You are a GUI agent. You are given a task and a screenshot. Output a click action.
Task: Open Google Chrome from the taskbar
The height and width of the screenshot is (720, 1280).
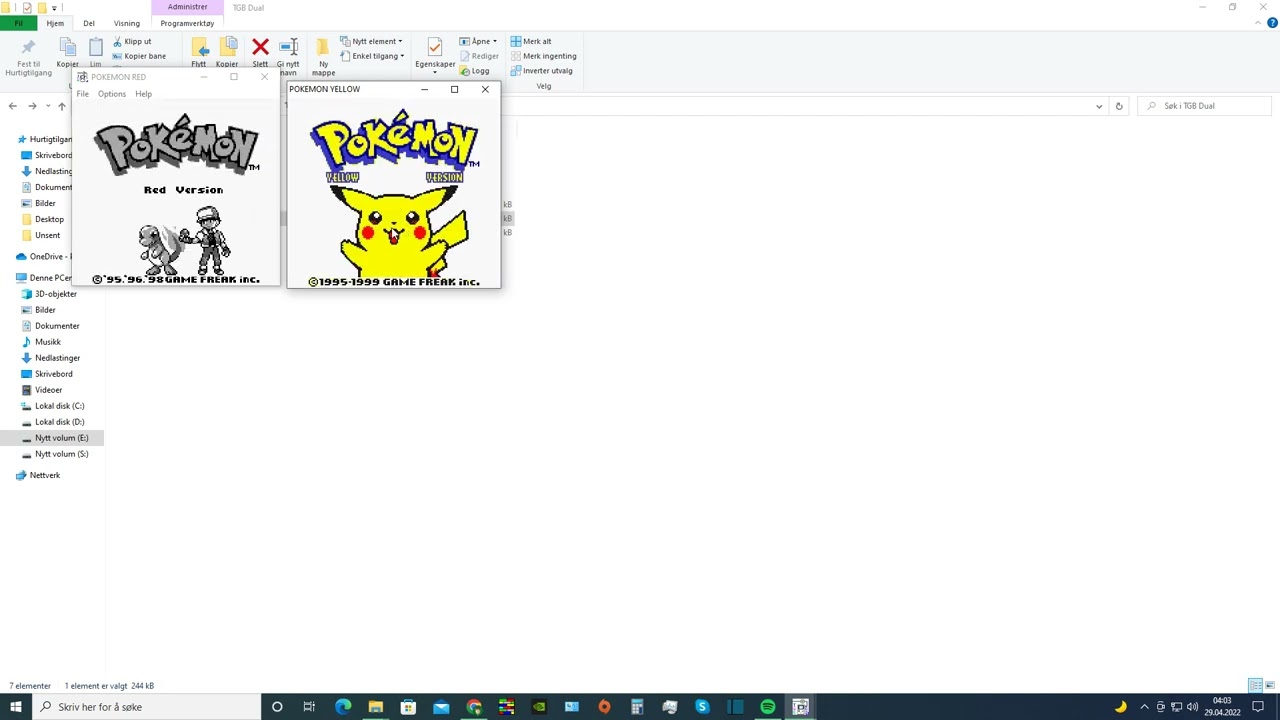(x=474, y=707)
